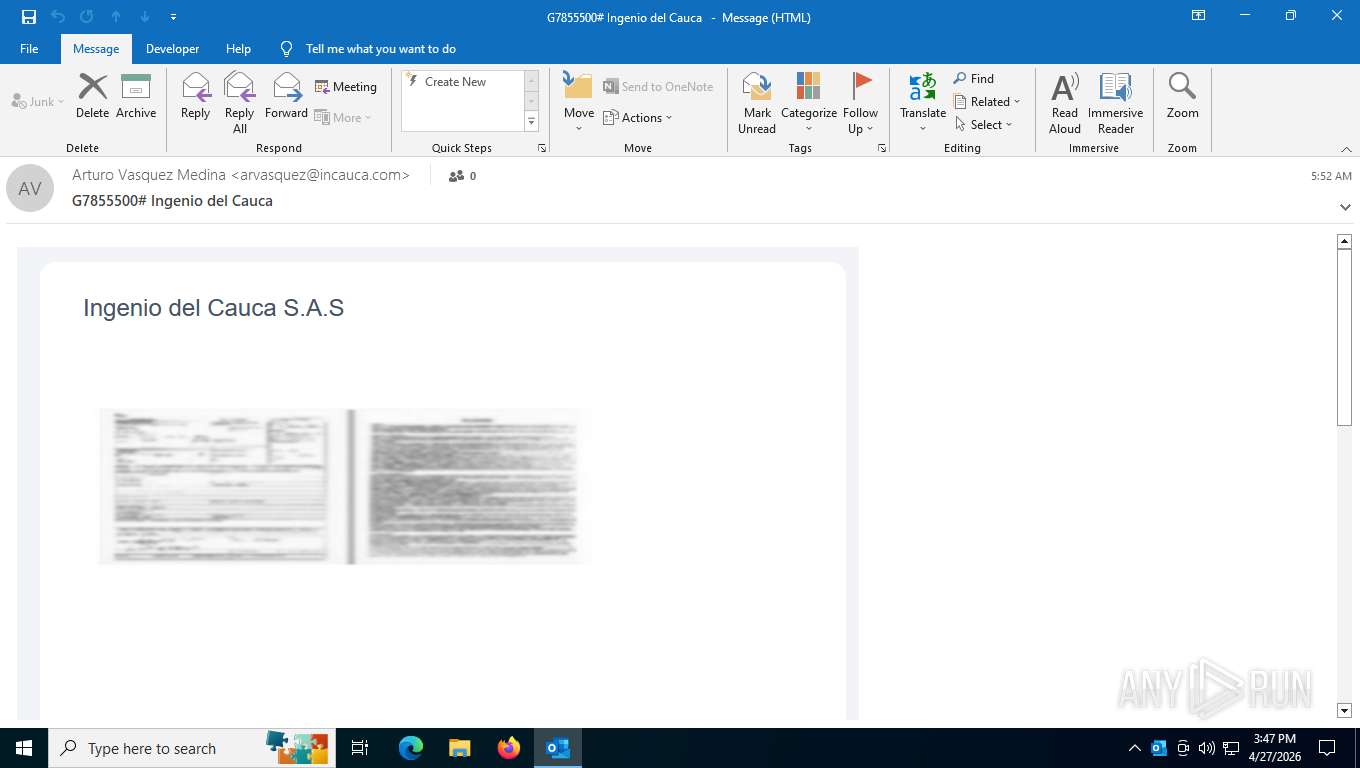Go to next item with down arrow
Screen dimensions: 1360x768
tap(145, 17)
